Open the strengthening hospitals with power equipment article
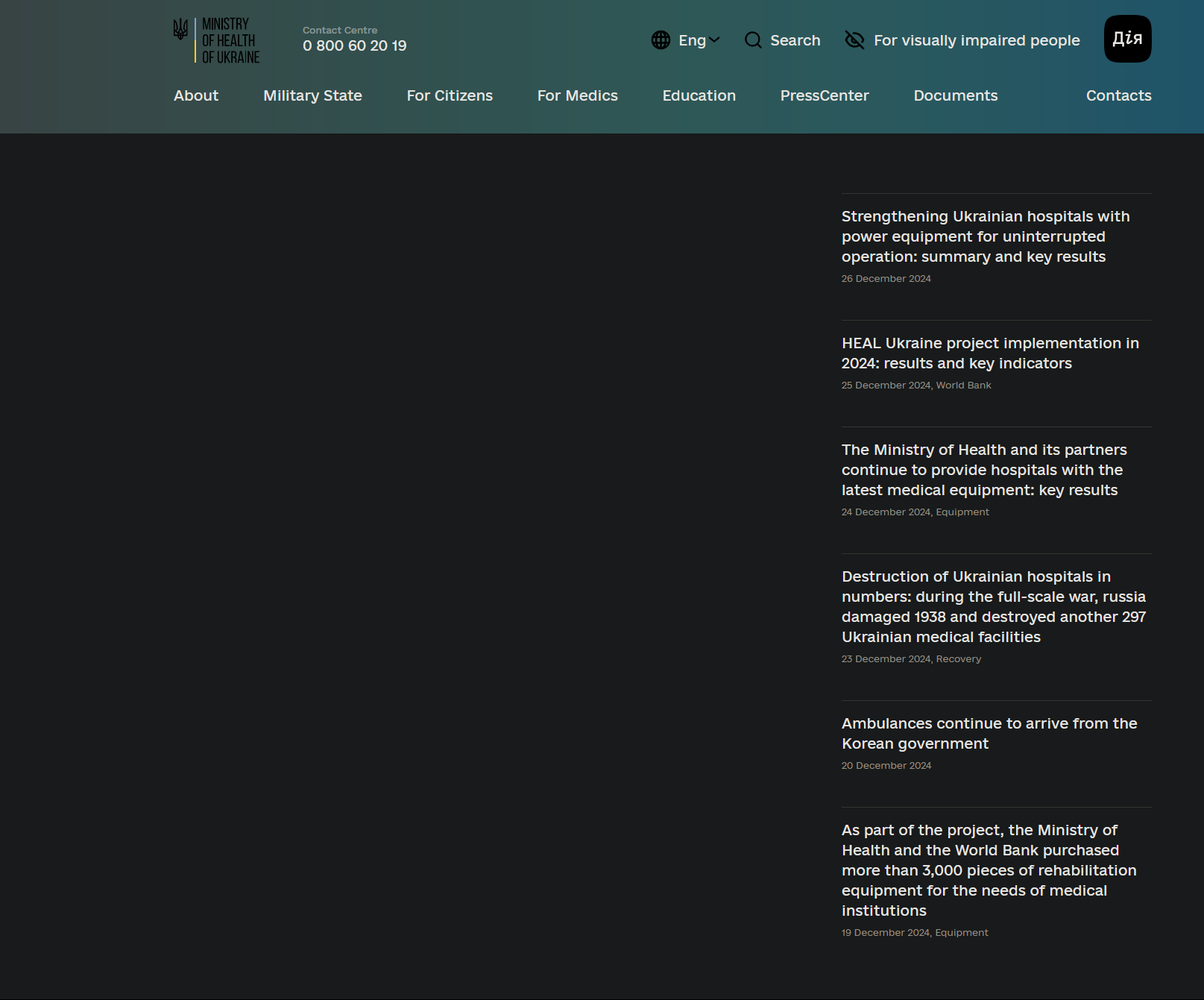The image size is (1204, 1000). [x=985, y=236]
